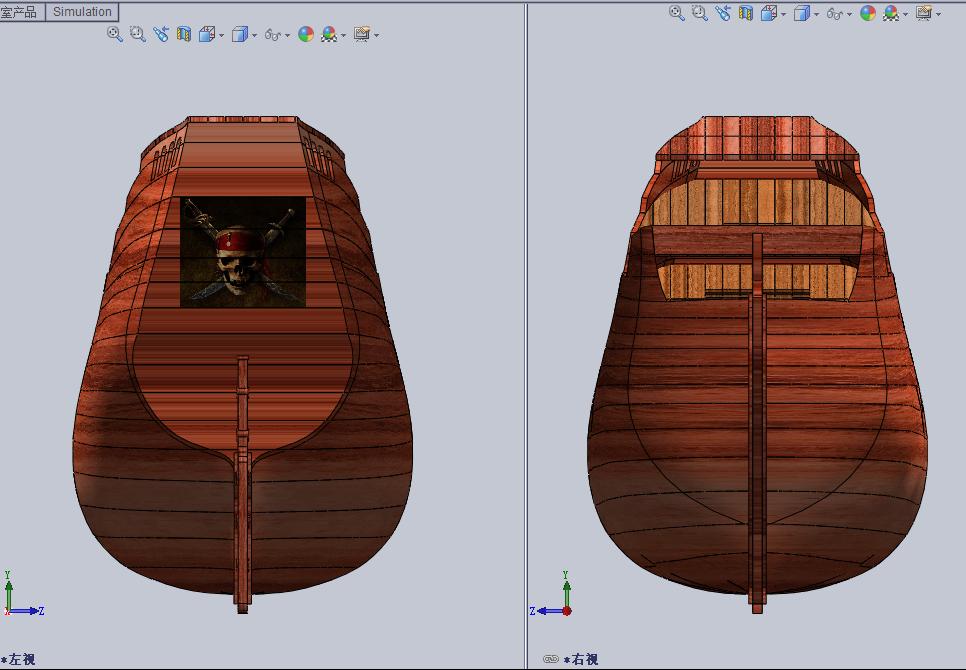This screenshot has height=670, width=966.
Task: Click Hide/Show Items glasses in right viewport
Action: (x=834, y=14)
